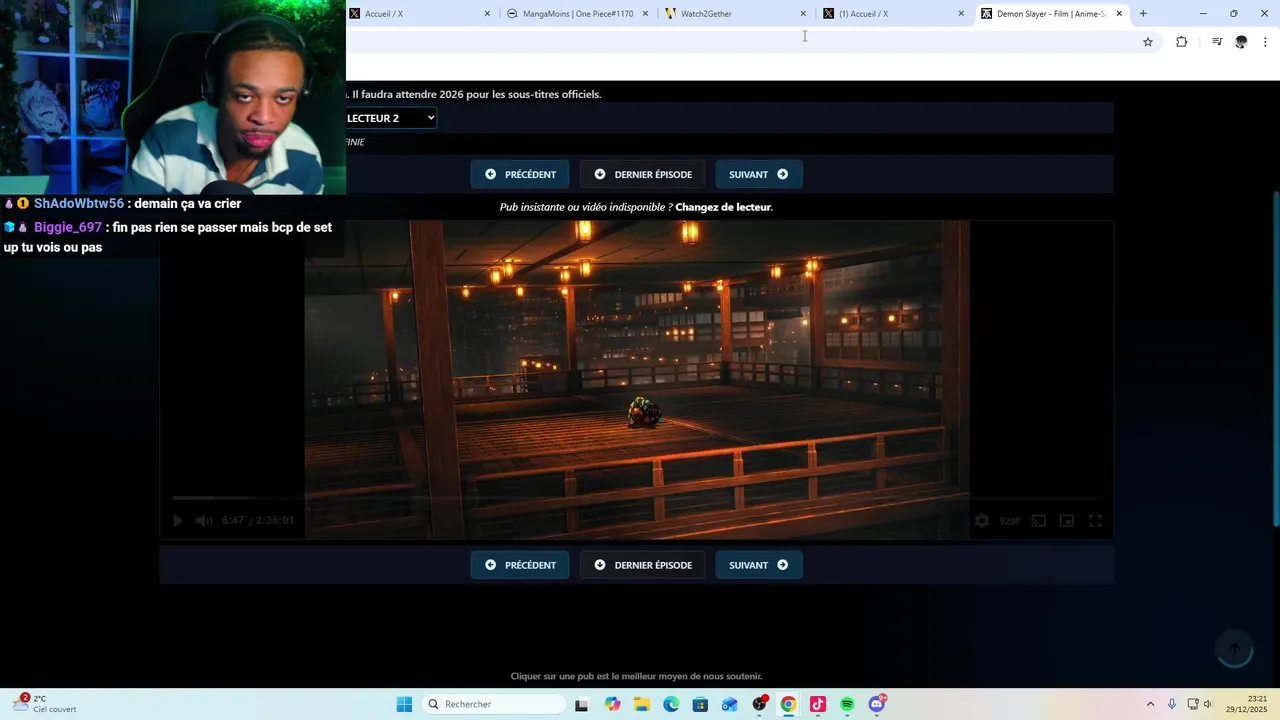Screen dimensions: 1280x720
Task: Open Copilot from the taskbar
Action: tap(612, 704)
